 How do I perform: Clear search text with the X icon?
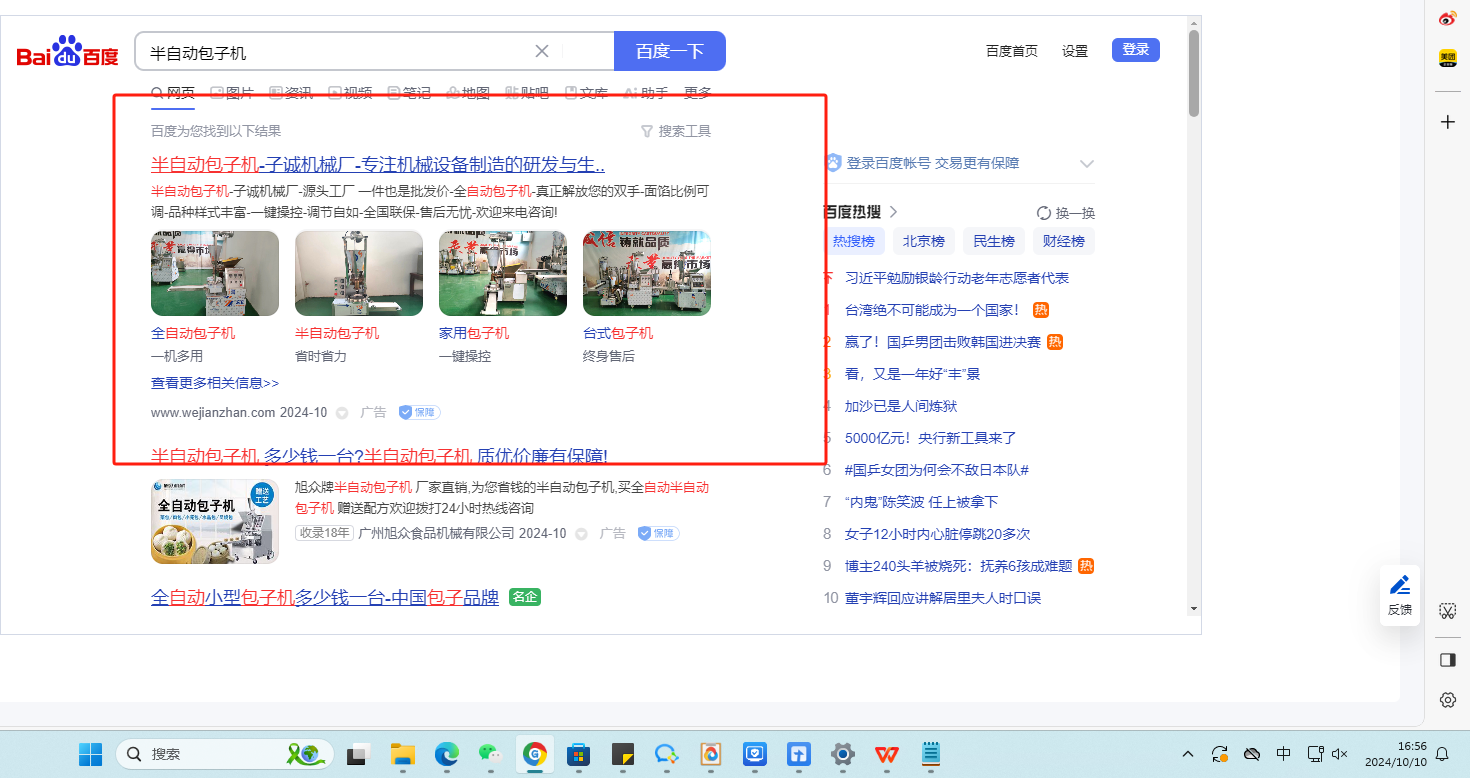pos(542,51)
